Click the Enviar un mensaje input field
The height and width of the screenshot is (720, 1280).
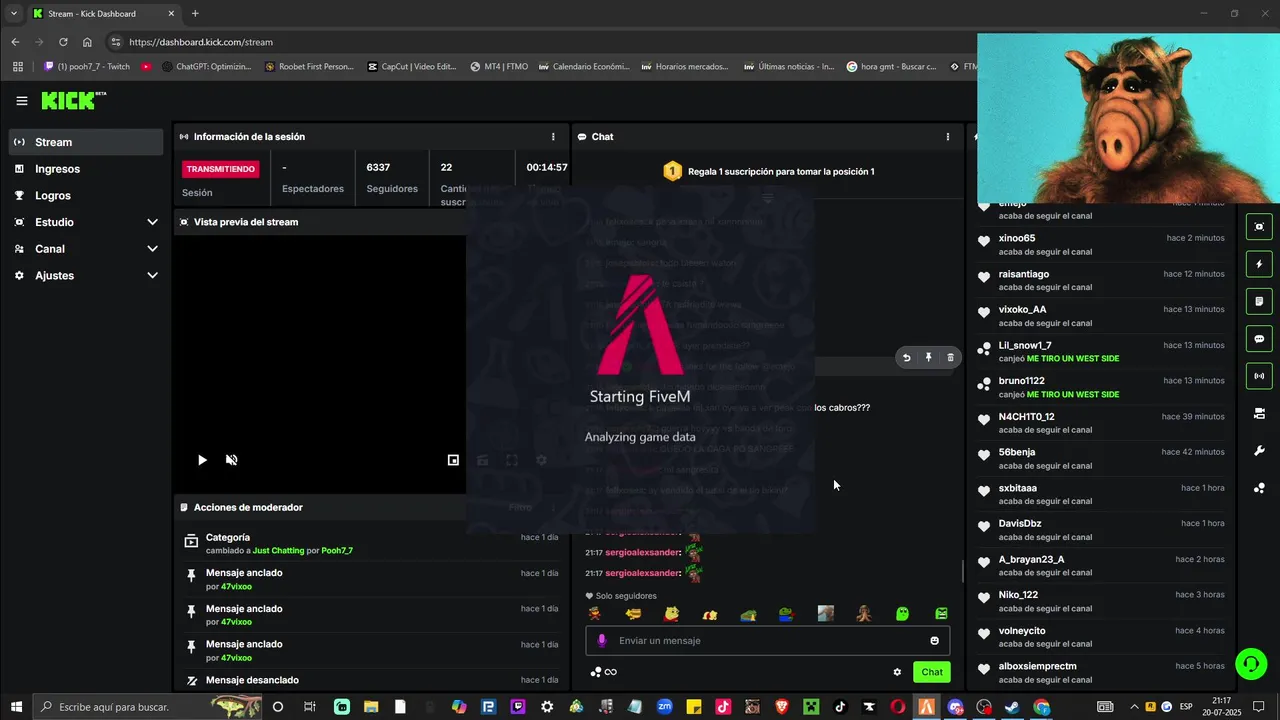click(x=767, y=641)
